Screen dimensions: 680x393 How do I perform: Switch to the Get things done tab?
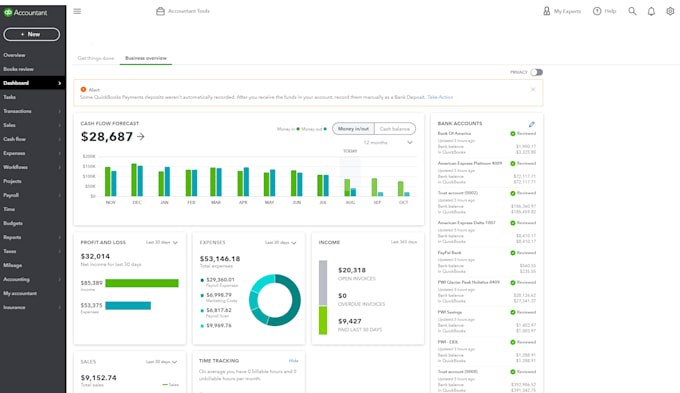[x=96, y=58]
